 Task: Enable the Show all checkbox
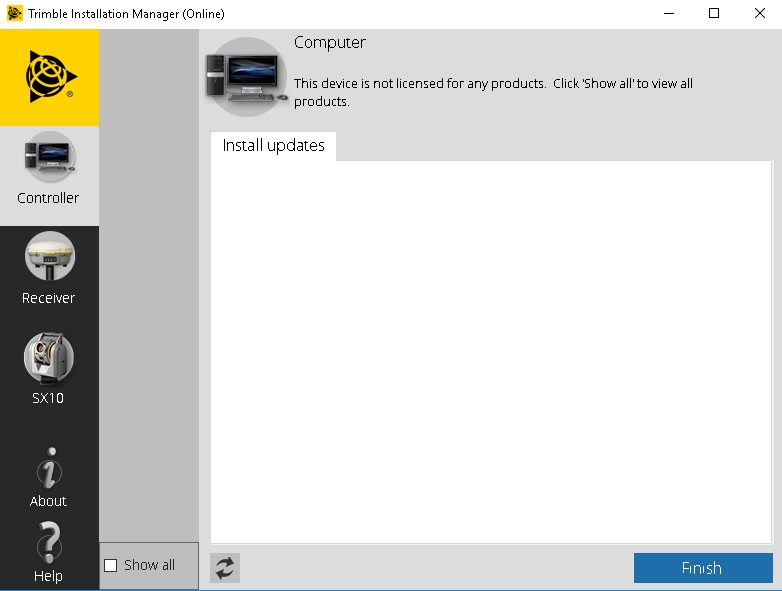pyautogui.click(x=111, y=566)
